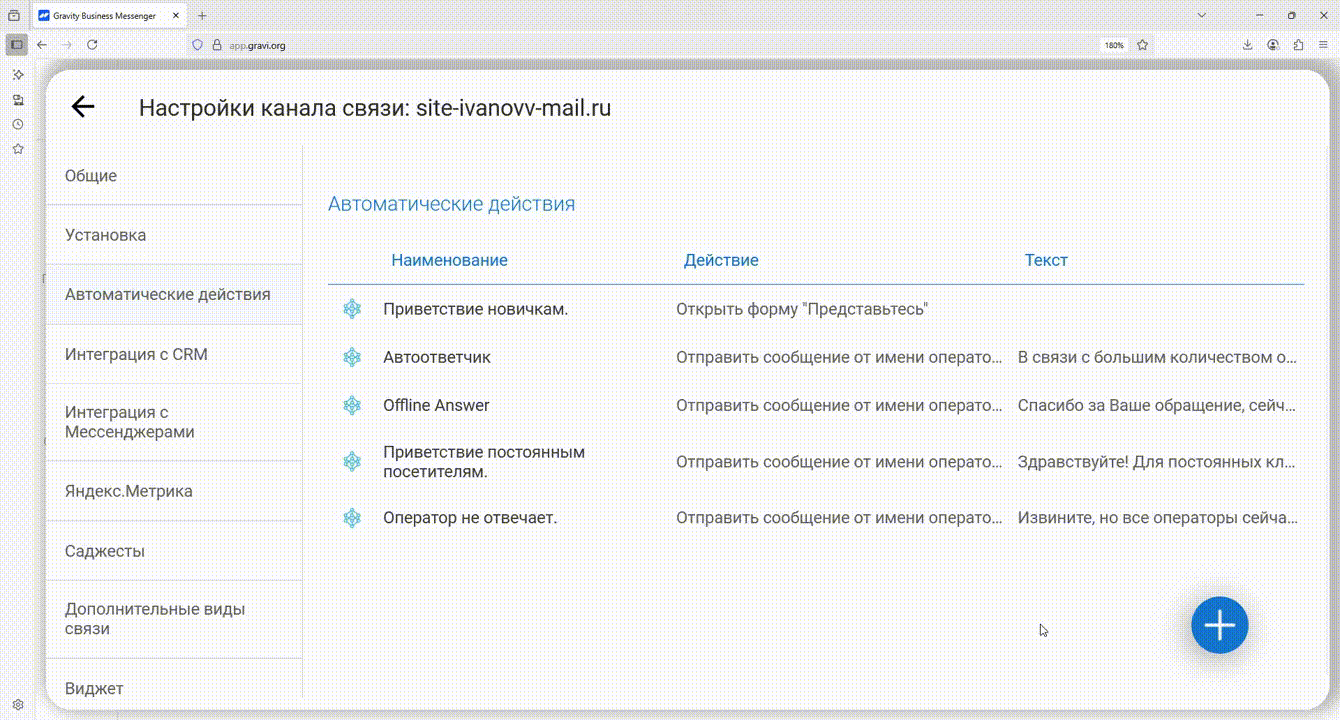Switch to the Установка section

[x=105, y=235]
